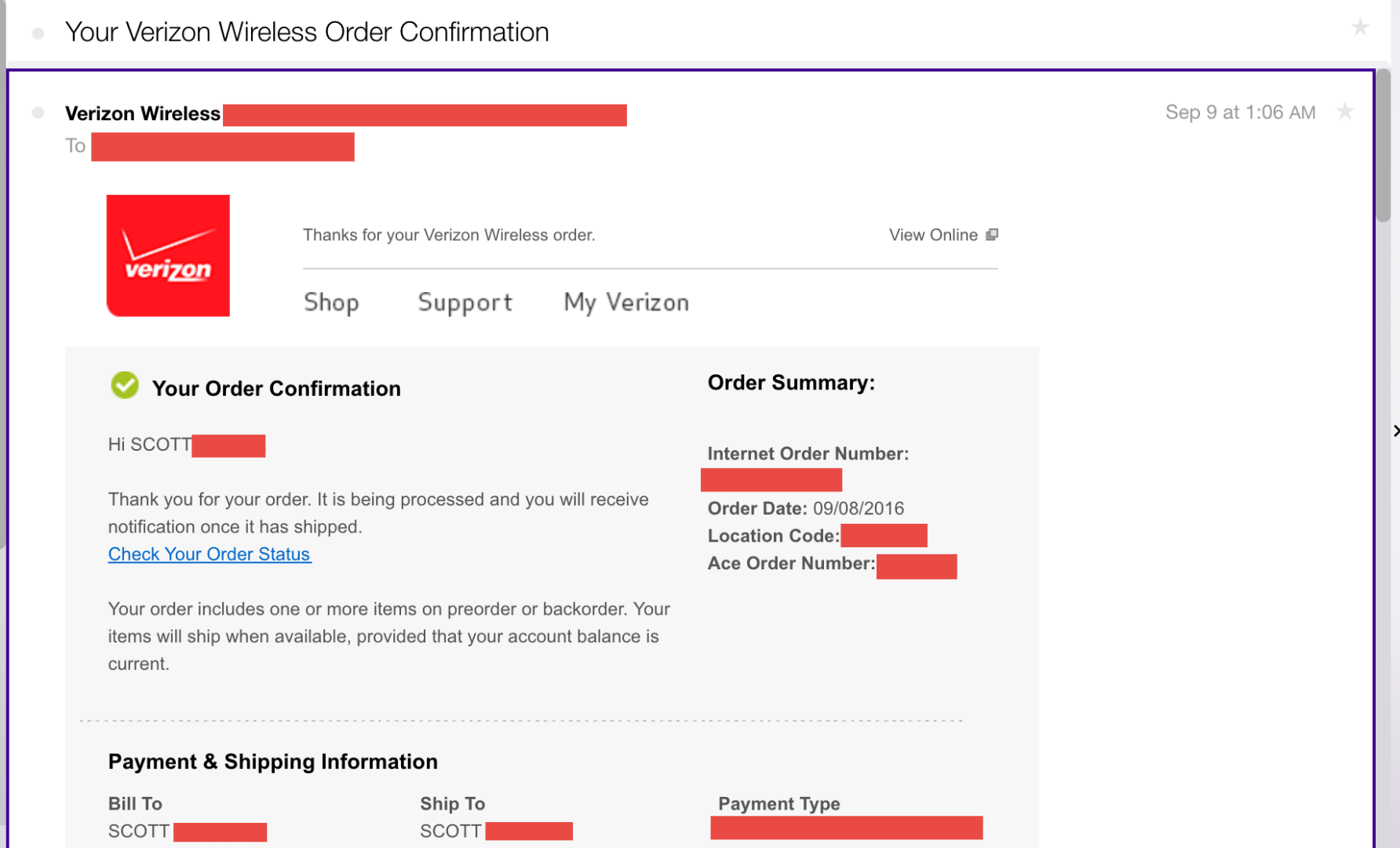
Task: Toggle unread dot beside Verizon Wireless sender
Action: (x=38, y=113)
